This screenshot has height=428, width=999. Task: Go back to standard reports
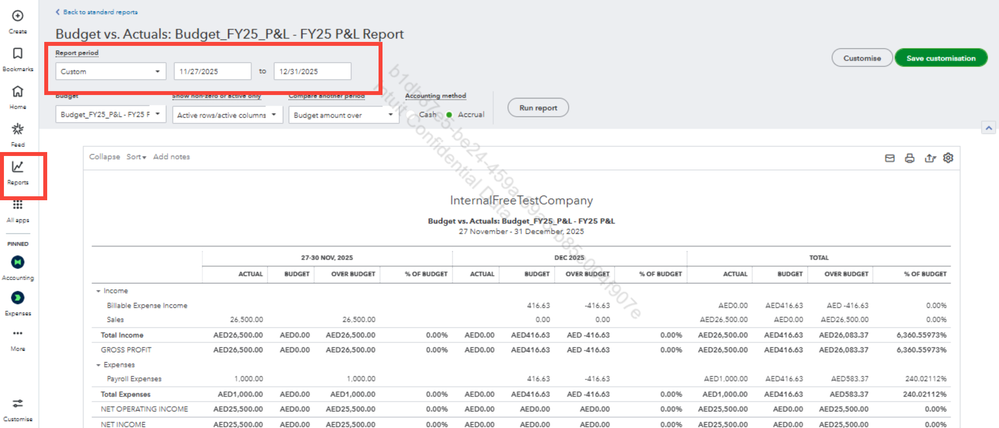[x=96, y=12]
